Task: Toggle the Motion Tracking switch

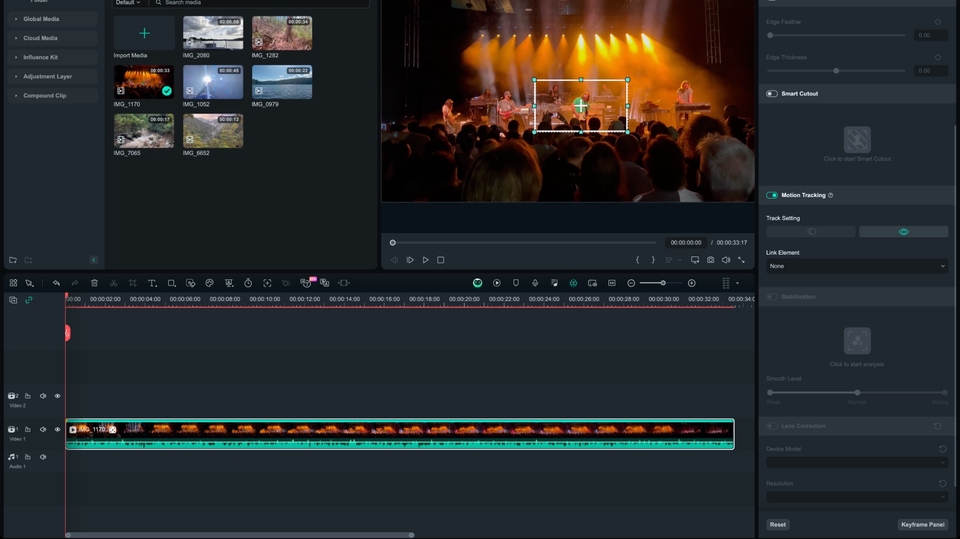Action: click(x=772, y=195)
